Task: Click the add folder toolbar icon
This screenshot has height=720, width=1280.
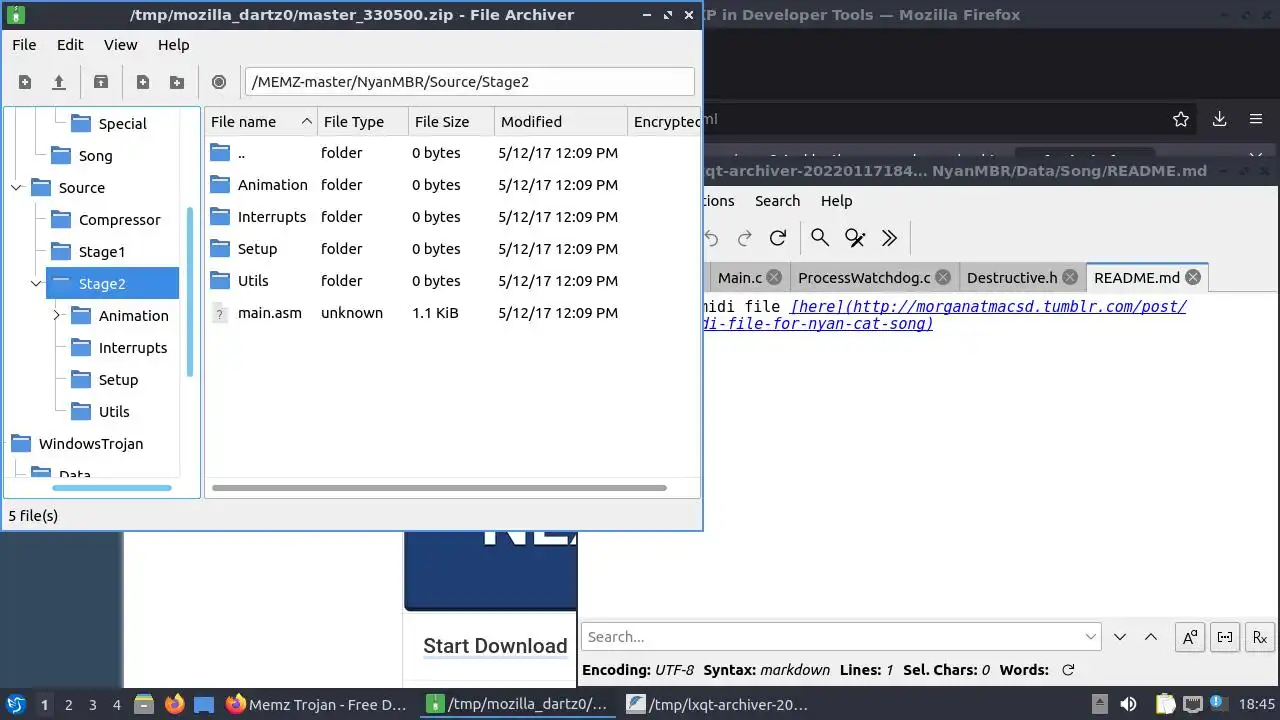Action: coord(177,82)
